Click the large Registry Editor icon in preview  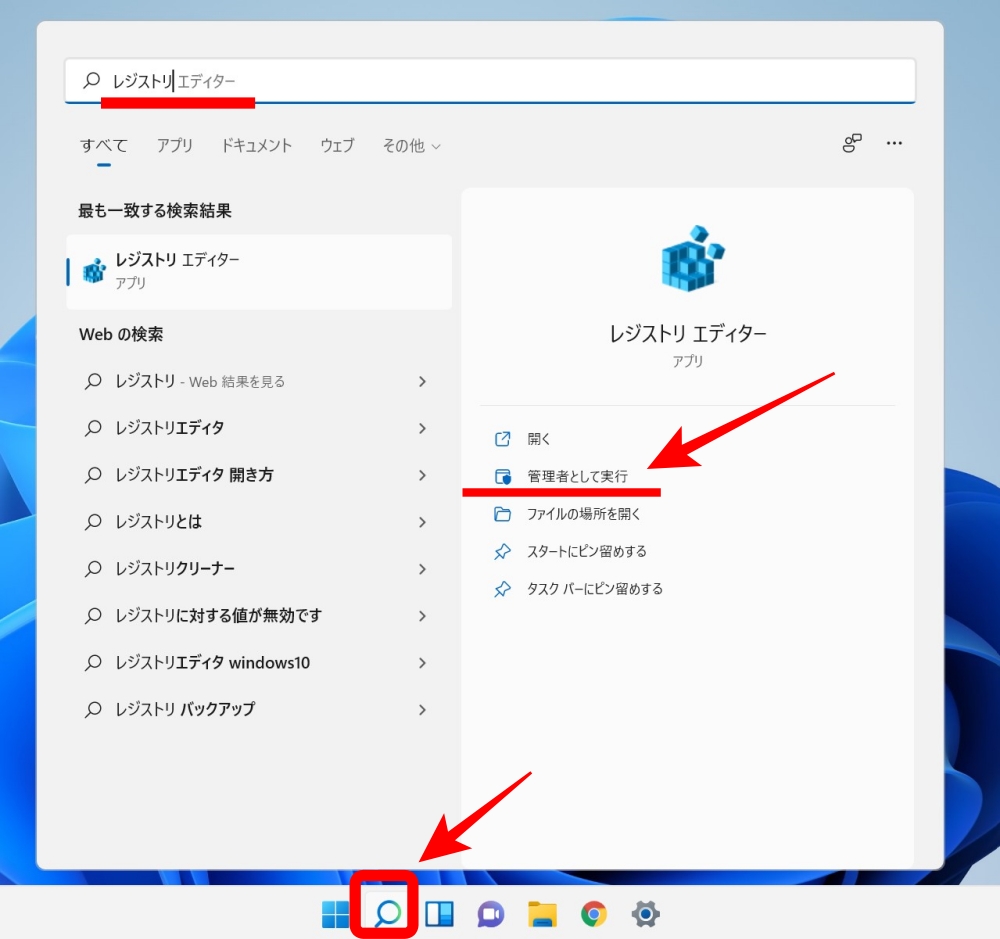[x=693, y=258]
